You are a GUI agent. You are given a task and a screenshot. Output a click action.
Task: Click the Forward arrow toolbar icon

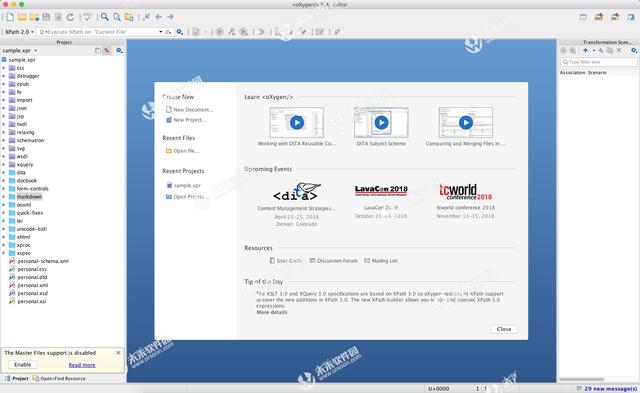coord(170,17)
